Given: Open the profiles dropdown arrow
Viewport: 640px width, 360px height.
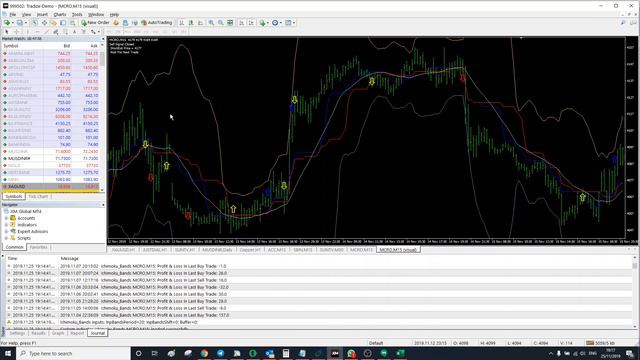Looking at the screenshot, I should (x=25, y=23).
